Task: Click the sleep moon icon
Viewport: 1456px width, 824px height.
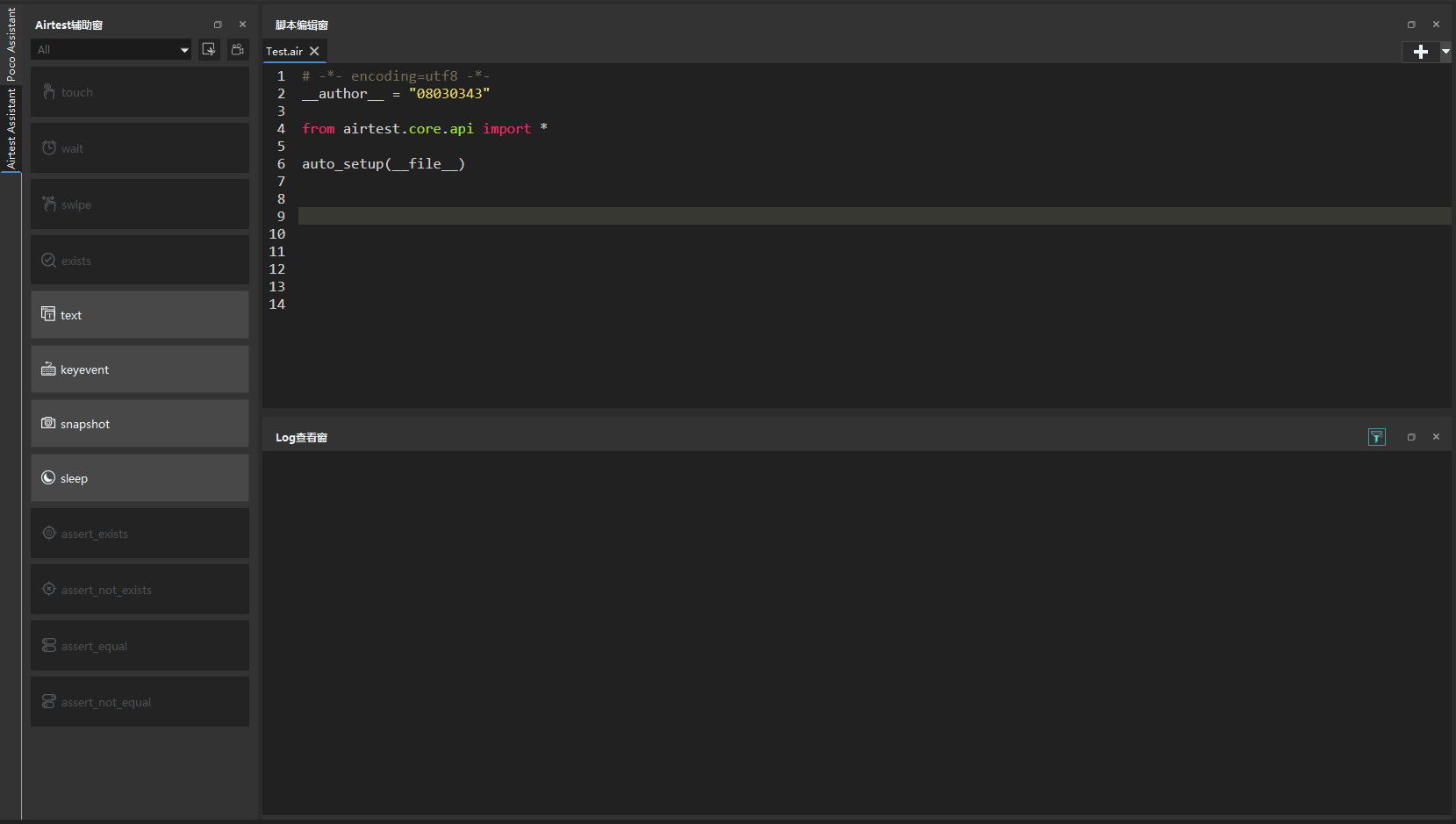Action: click(48, 477)
